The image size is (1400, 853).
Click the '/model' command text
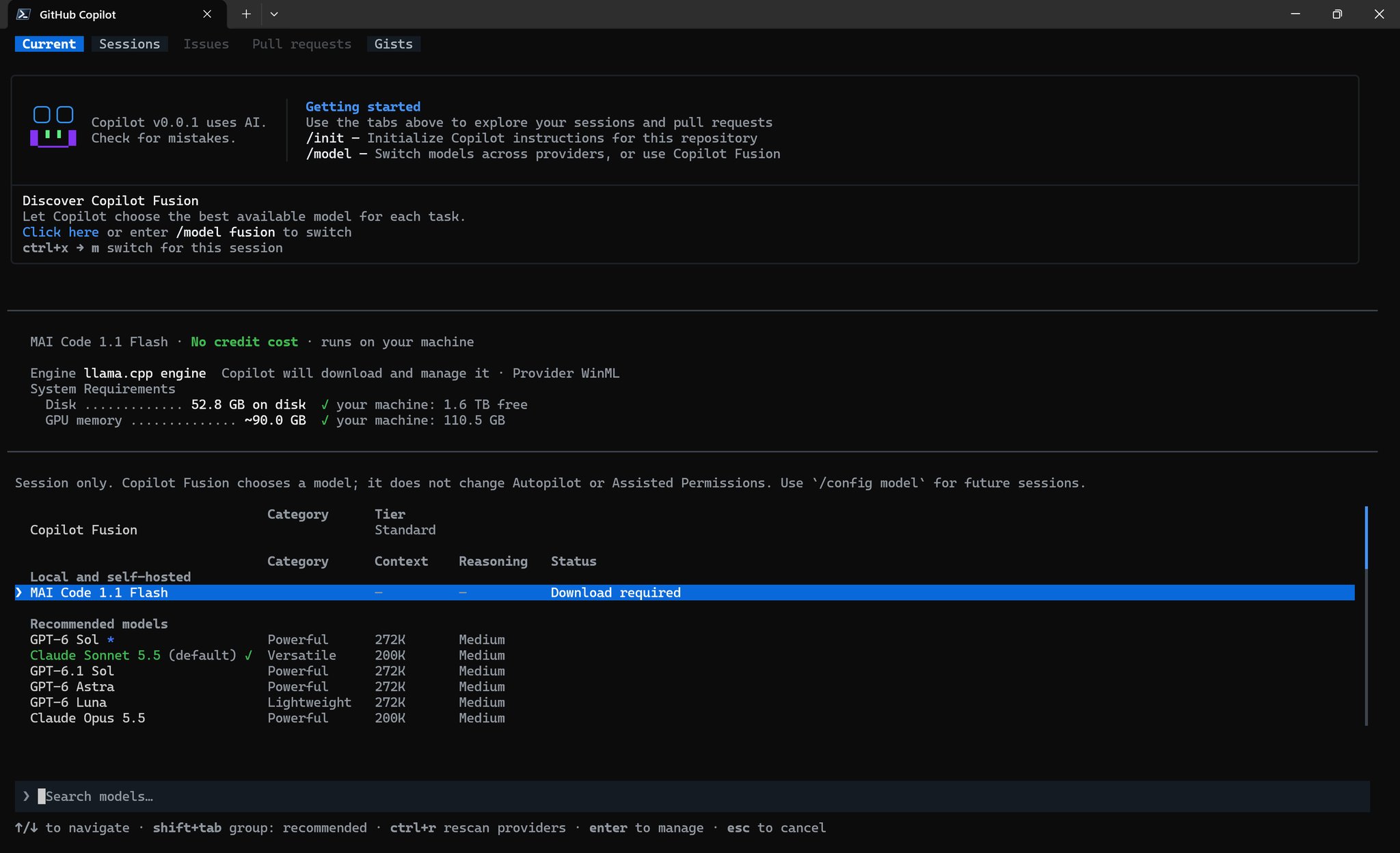pyautogui.click(x=329, y=154)
